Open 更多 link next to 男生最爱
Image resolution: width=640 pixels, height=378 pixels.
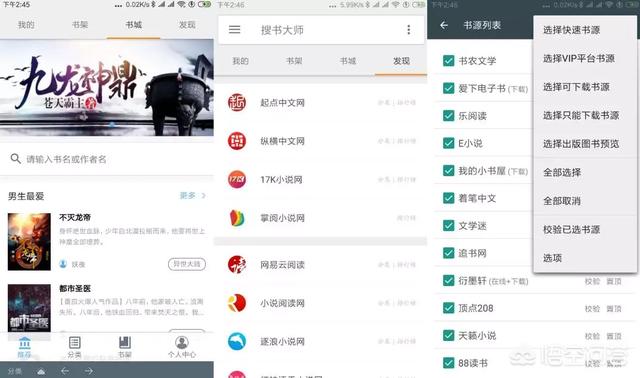[x=193, y=196]
